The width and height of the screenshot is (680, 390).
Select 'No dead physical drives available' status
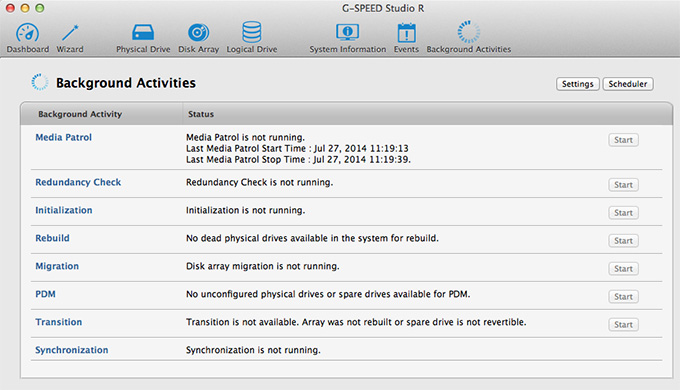312,238
